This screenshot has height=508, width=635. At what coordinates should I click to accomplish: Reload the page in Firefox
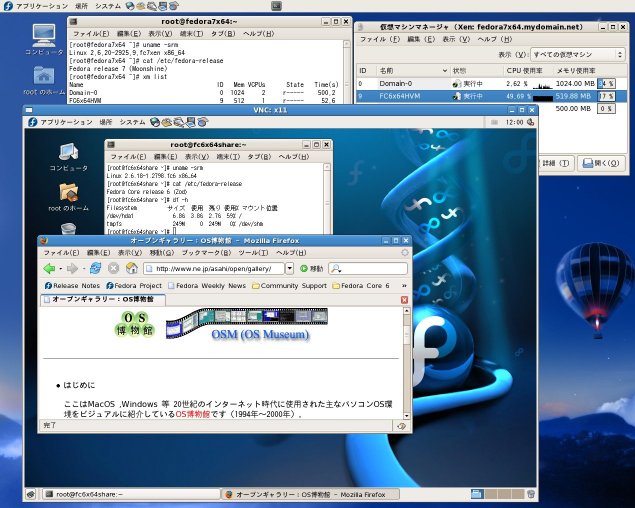tap(96, 268)
